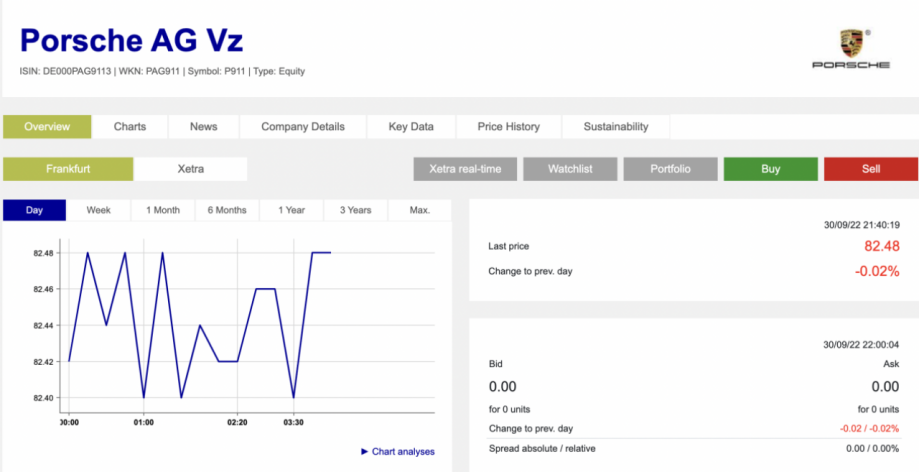The width and height of the screenshot is (919, 472).
Task: Click the timestamp 30/09/22 21:40:19
Action: [862, 225]
